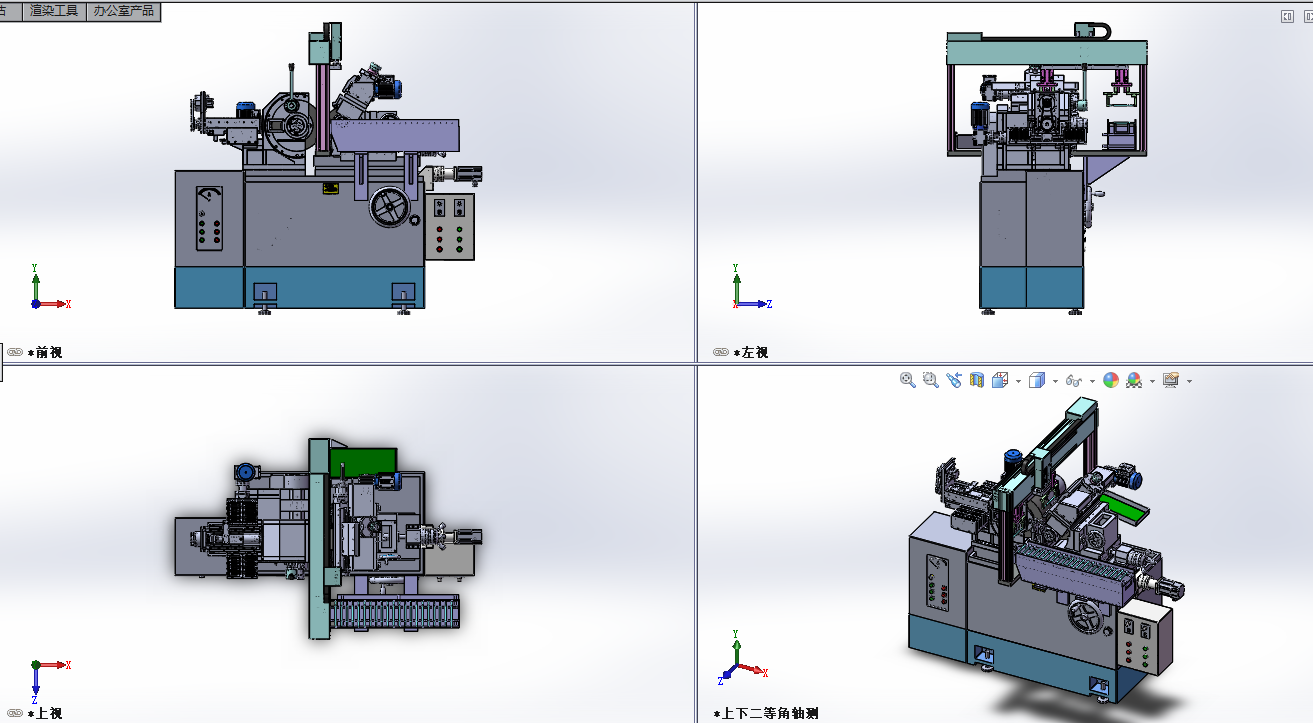Expand the Apply Scene dropdown arrow
Screen dimensions: 1313x723
click(x=1152, y=381)
